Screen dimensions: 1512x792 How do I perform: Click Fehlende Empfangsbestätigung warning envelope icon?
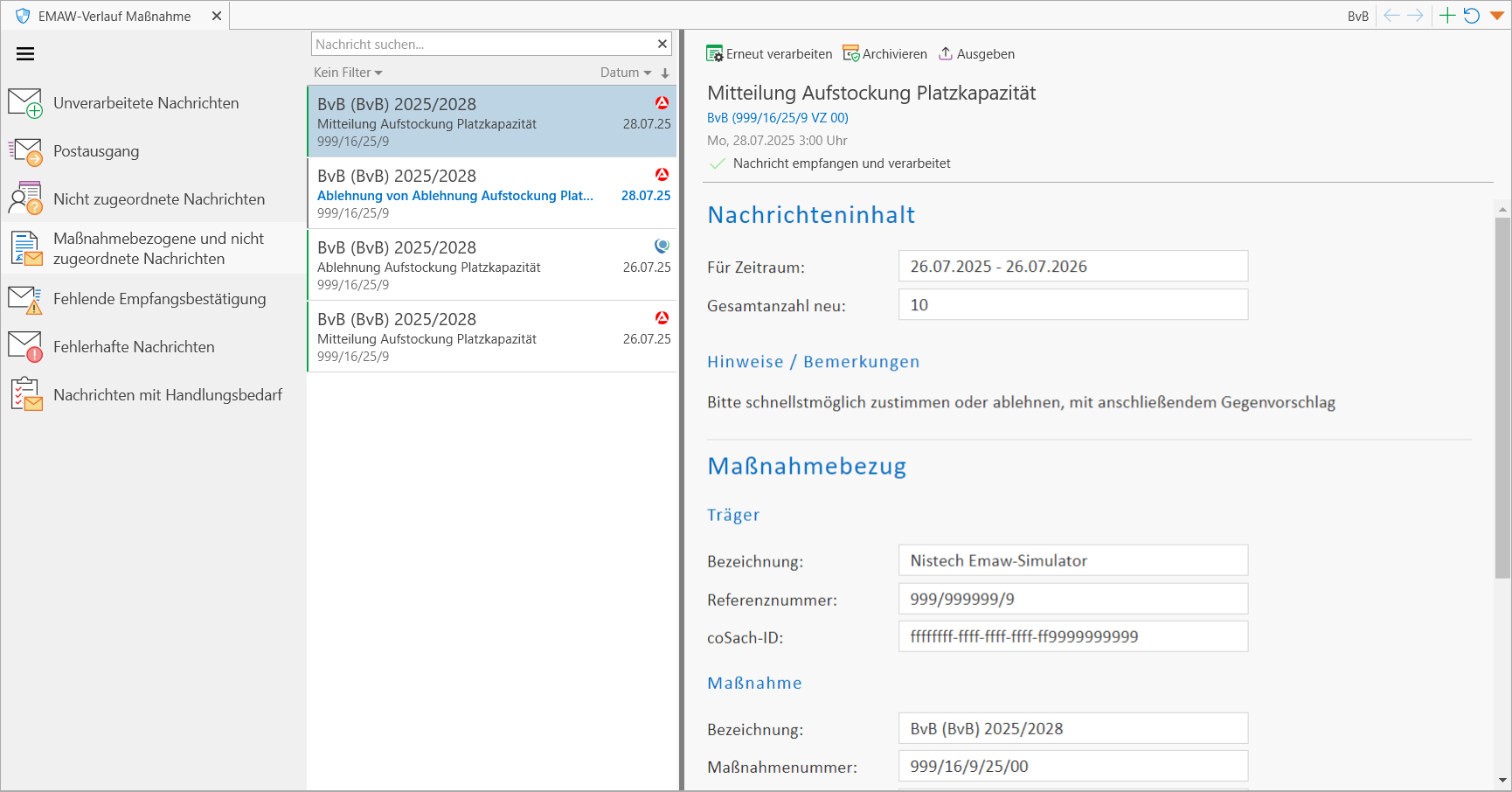[25, 300]
